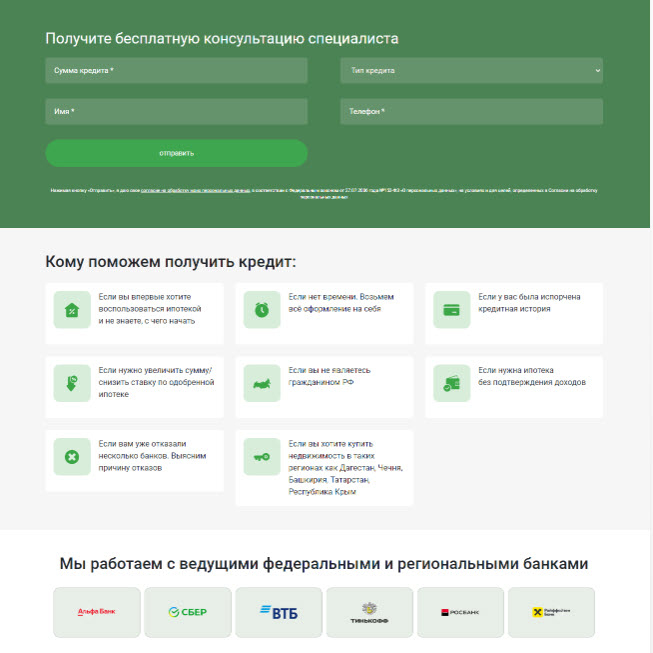Click the Russia map icon
The image size is (653, 653).
click(x=262, y=383)
